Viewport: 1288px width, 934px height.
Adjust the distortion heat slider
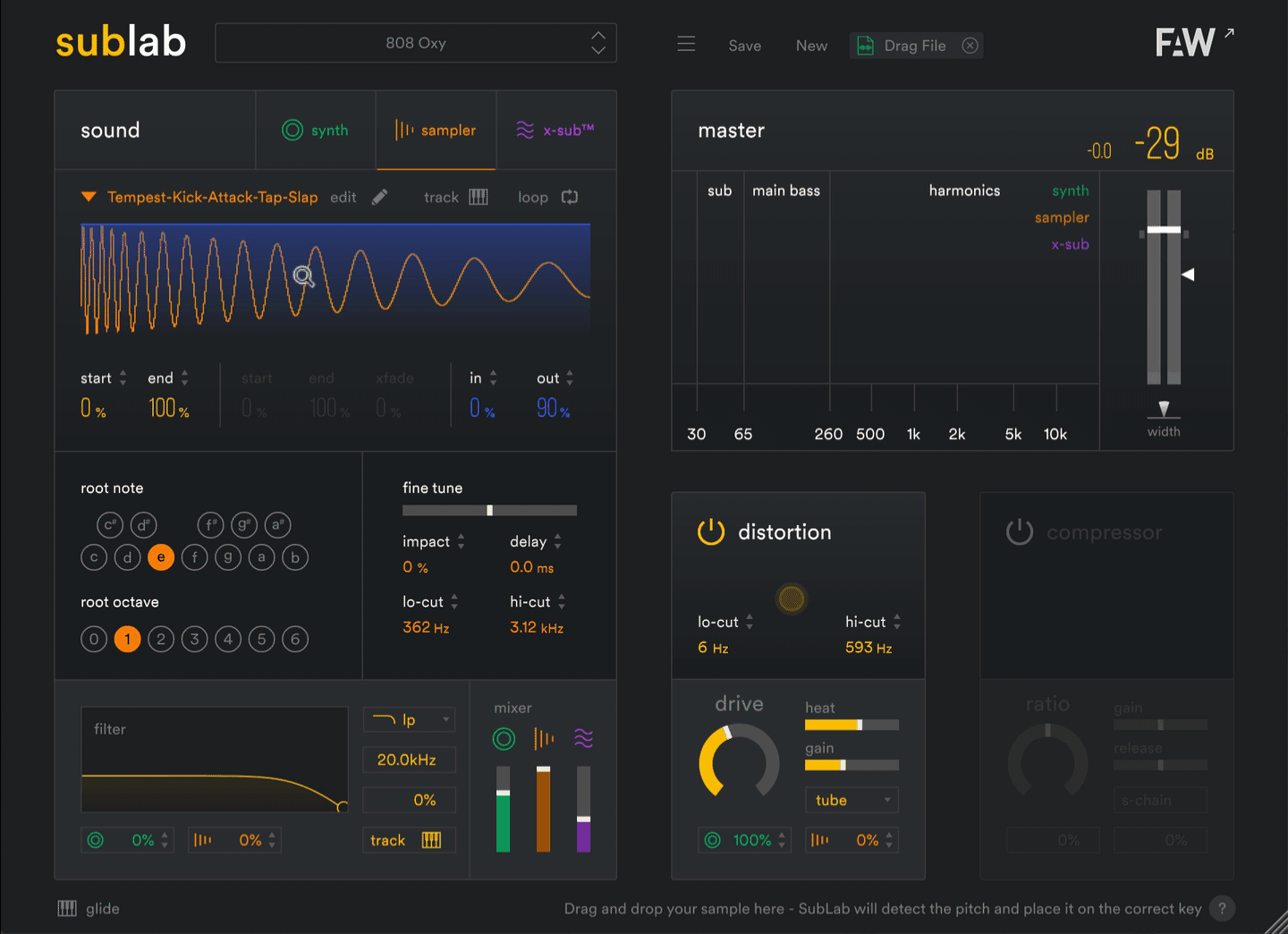[852, 725]
